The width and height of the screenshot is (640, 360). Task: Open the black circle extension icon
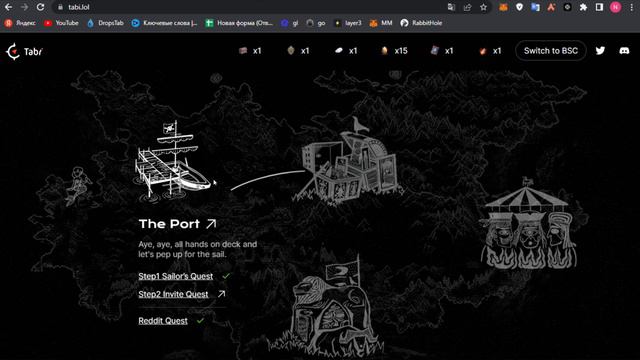[x=567, y=7]
